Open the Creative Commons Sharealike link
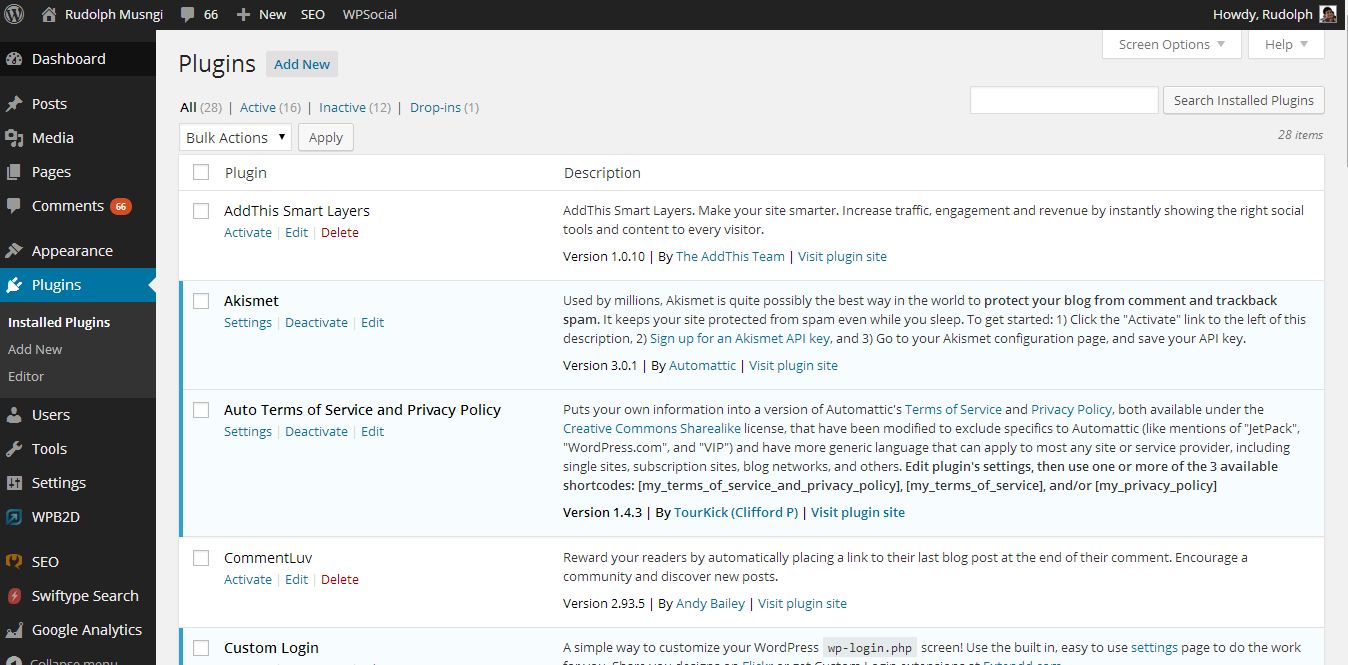Viewport: 1348px width, 665px height. tap(652, 428)
